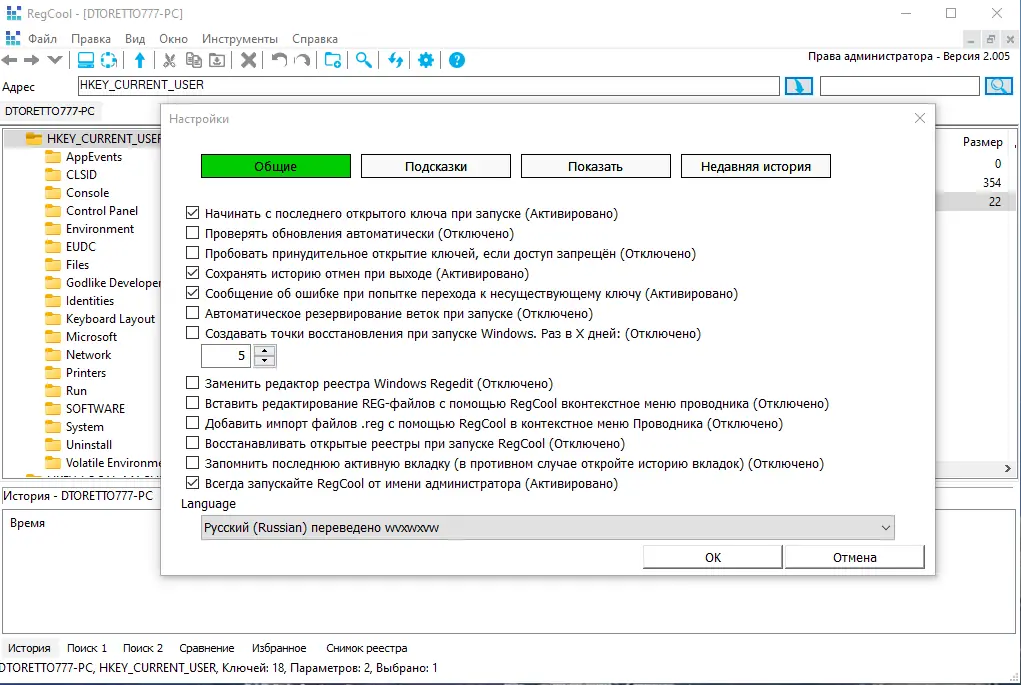Viewport: 1021px width, 685px height.
Task: Enable automatic hive backup at startup
Action: click(192, 313)
